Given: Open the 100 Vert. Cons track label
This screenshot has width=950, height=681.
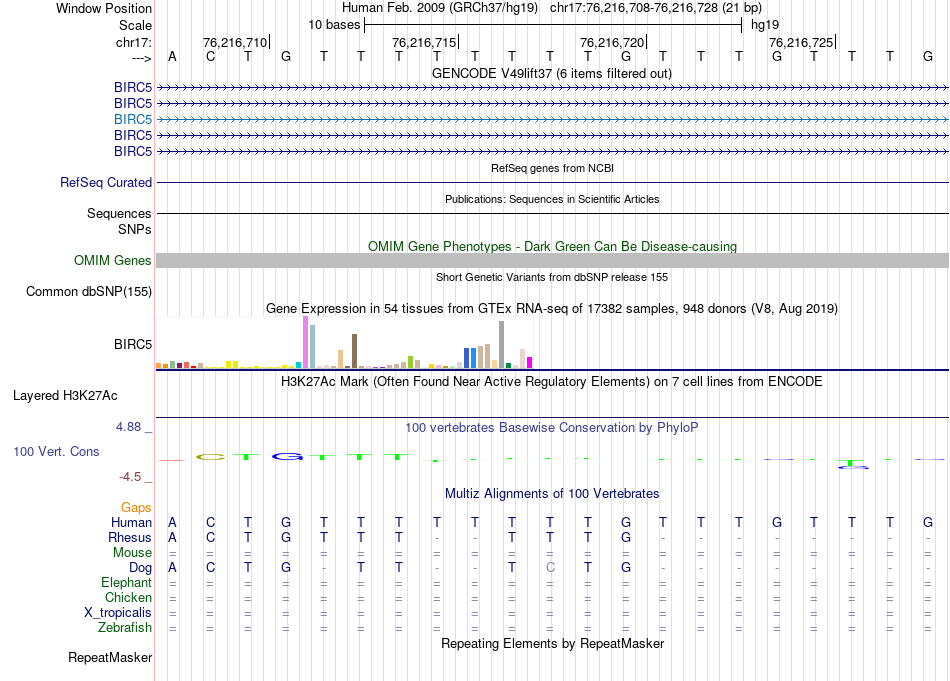Looking at the screenshot, I should (56, 451).
